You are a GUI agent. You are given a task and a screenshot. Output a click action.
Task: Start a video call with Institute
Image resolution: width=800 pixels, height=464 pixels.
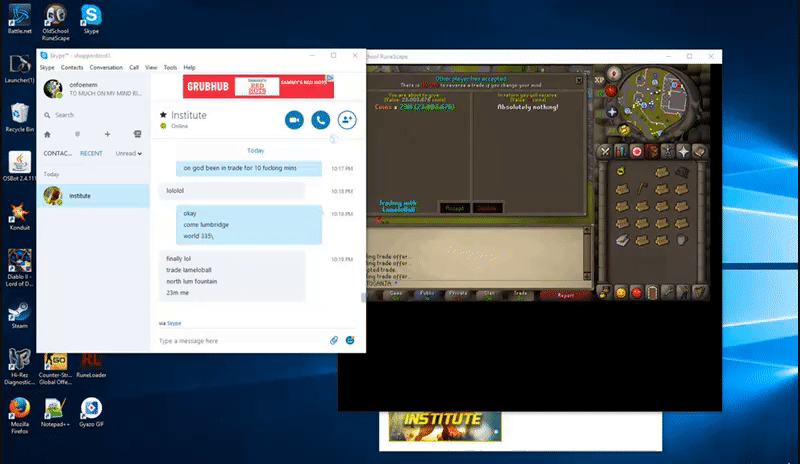(x=294, y=120)
